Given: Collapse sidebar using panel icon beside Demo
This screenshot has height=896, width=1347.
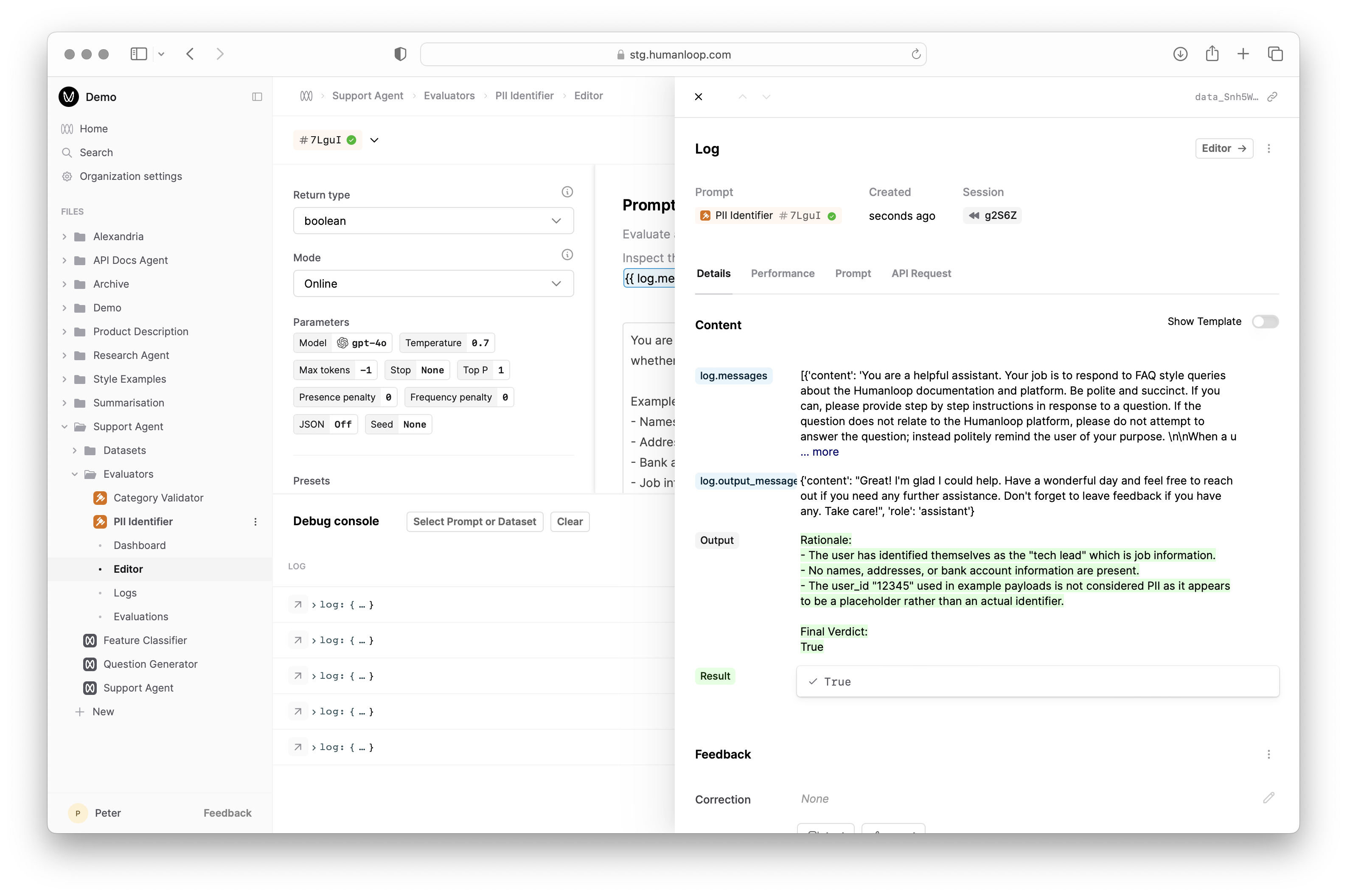Looking at the screenshot, I should (x=257, y=97).
